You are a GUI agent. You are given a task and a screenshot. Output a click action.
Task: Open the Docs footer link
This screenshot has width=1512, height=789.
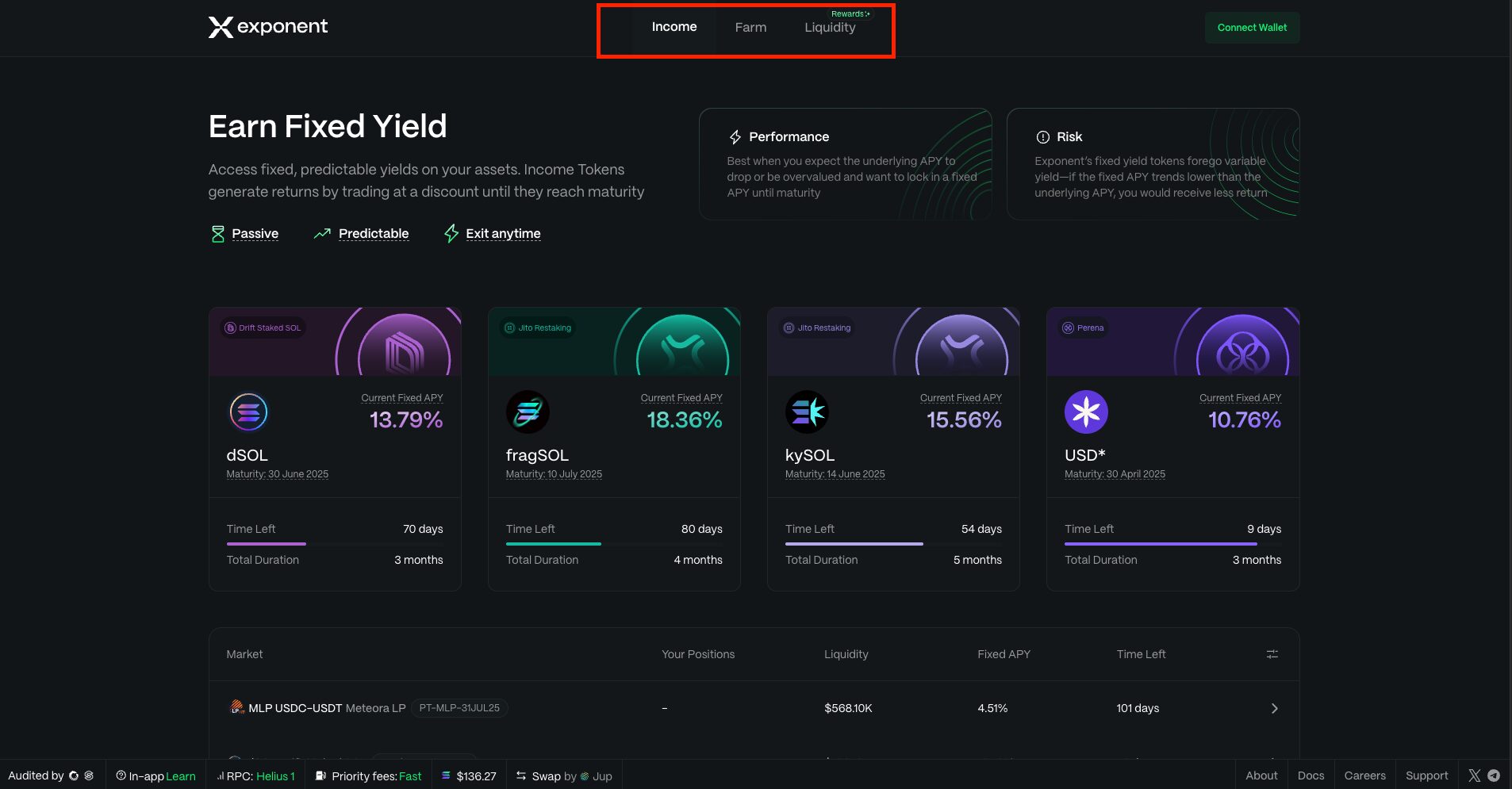pyautogui.click(x=1311, y=776)
